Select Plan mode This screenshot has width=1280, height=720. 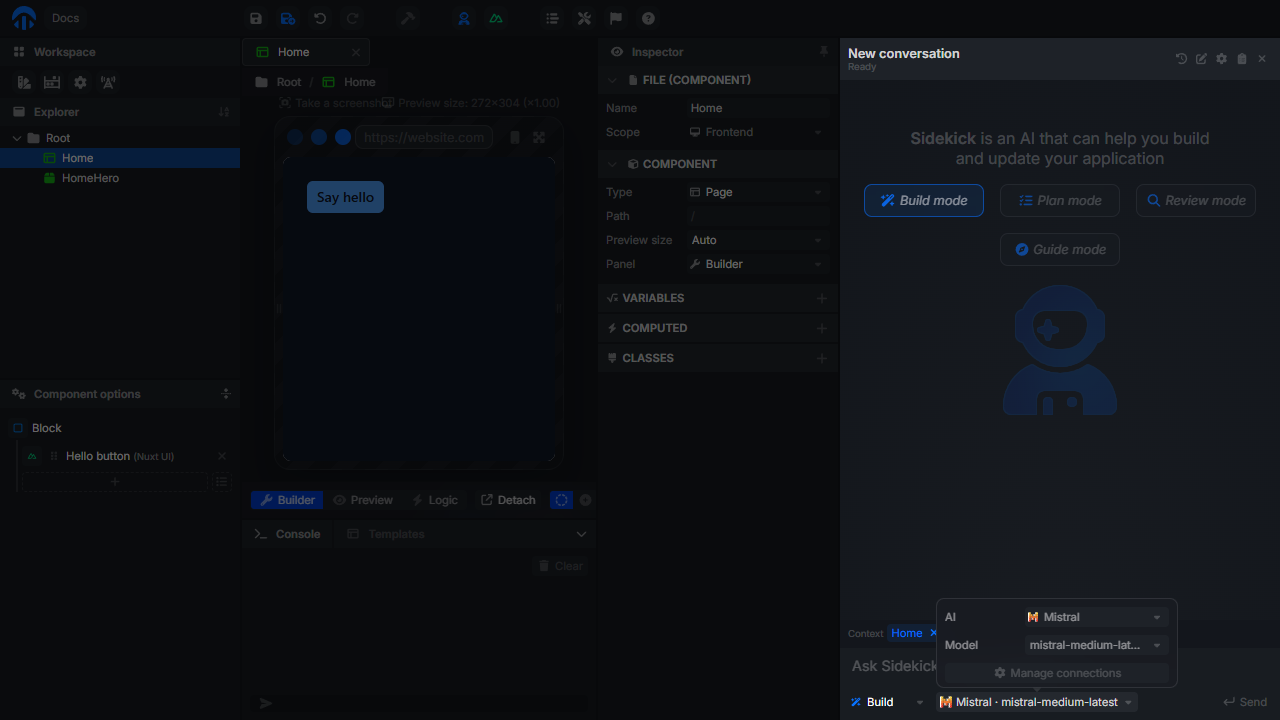click(x=1060, y=200)
